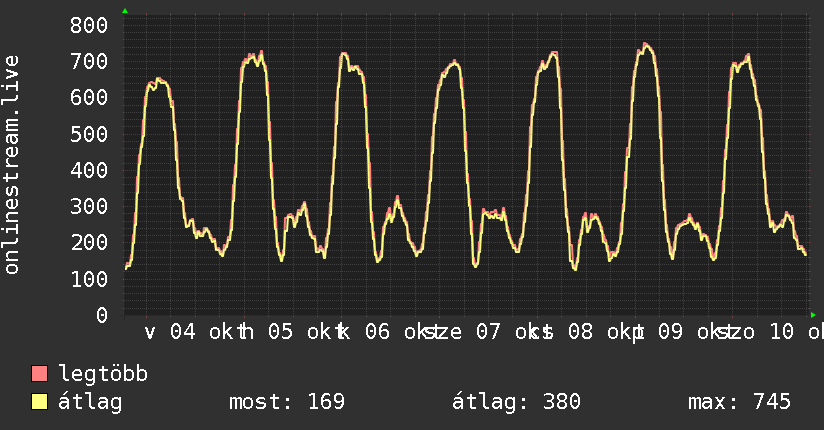
Task: Click the 700 y-axis label
Action: click(89, 62)
